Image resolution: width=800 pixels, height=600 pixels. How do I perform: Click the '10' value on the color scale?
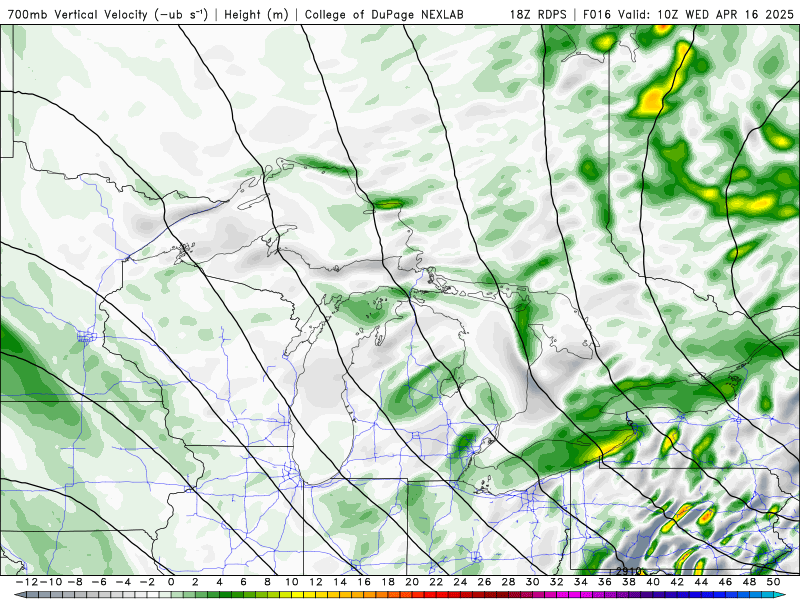[291, 582]
